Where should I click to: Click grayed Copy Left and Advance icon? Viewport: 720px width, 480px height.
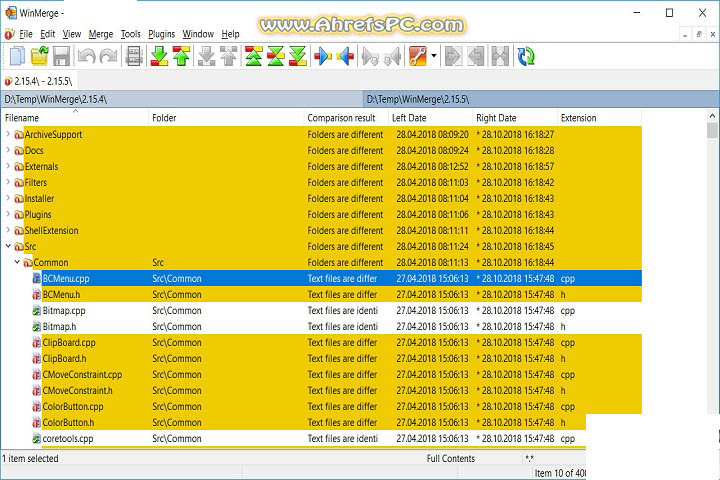pos(392,56)
